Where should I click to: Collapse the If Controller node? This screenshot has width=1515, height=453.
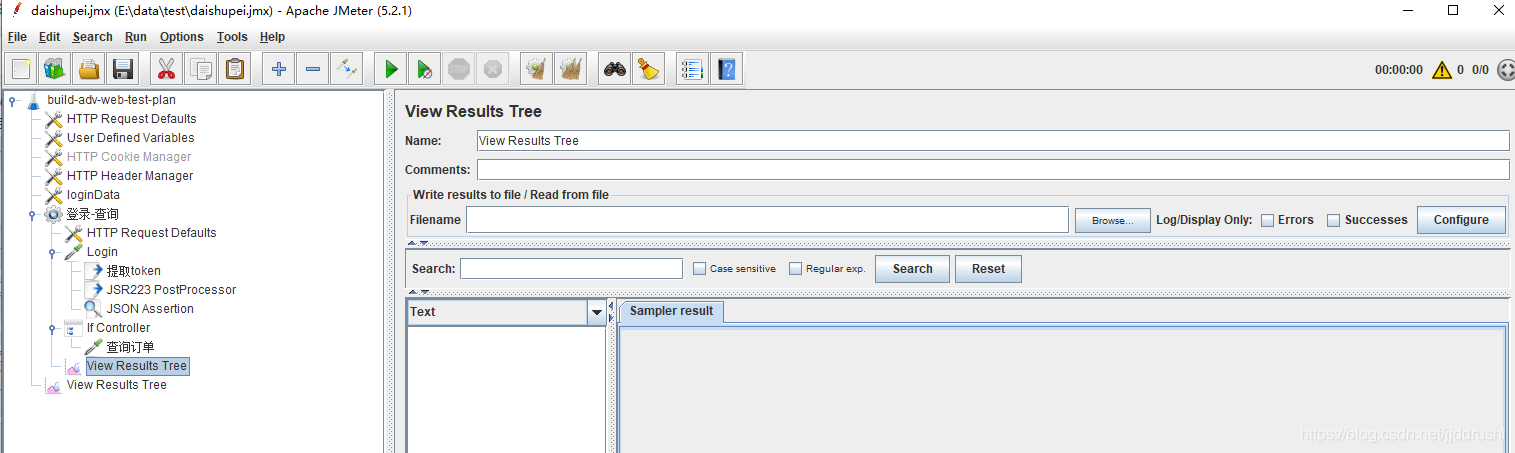pos(52,328)
